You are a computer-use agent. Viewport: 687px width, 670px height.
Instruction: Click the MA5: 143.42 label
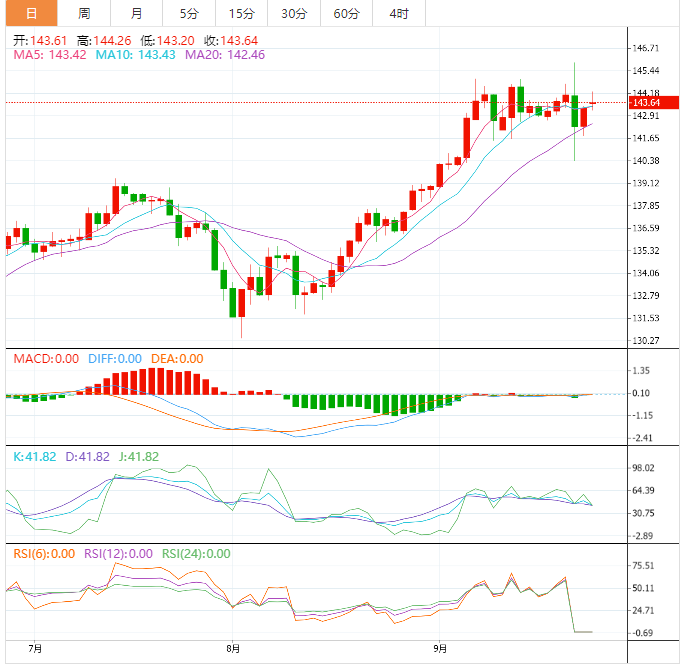[x=50, y=55]
